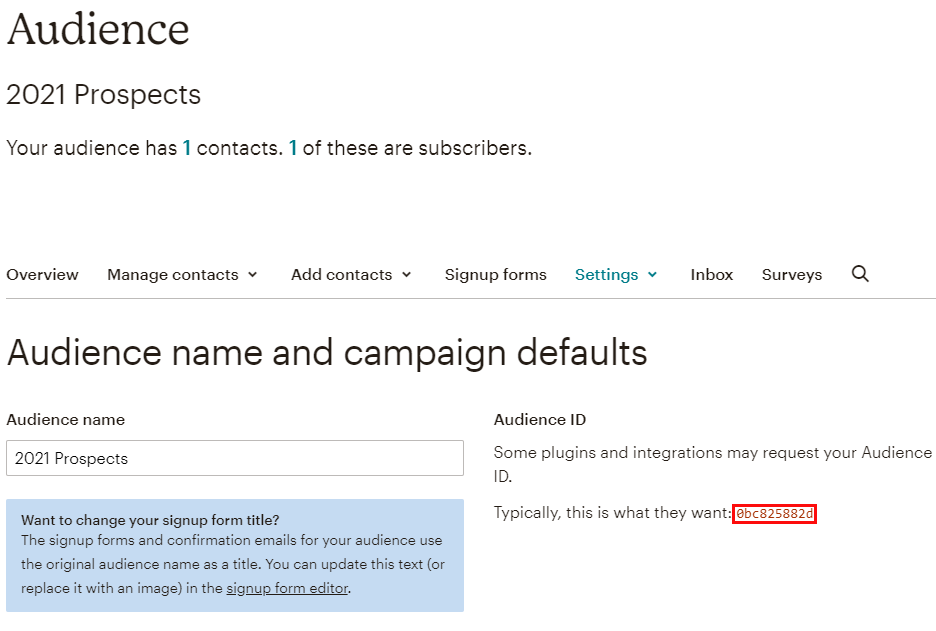Open the Settings dropdown chevron

tap(652, 274)
